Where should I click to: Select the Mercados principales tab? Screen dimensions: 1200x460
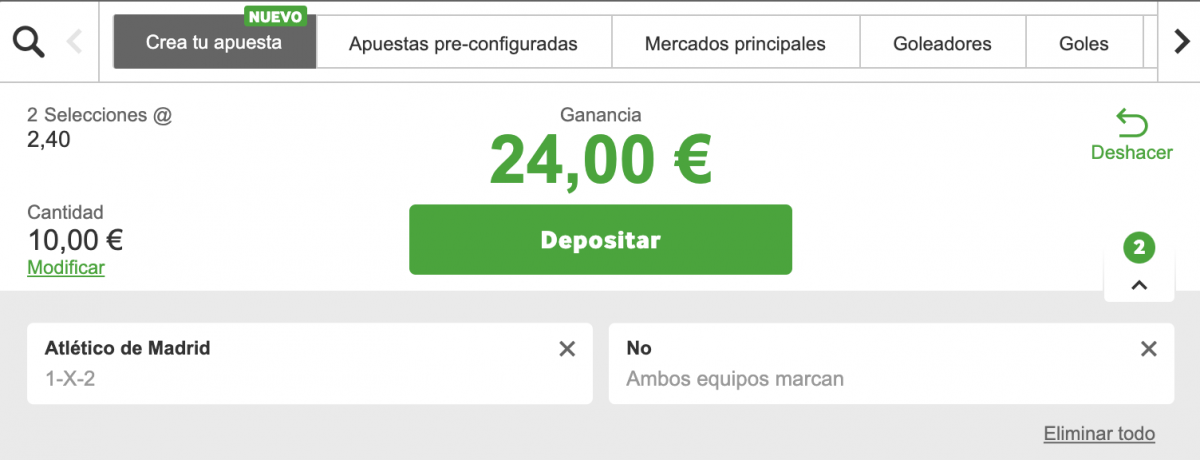pyautogui.click(x=735, y=43)
